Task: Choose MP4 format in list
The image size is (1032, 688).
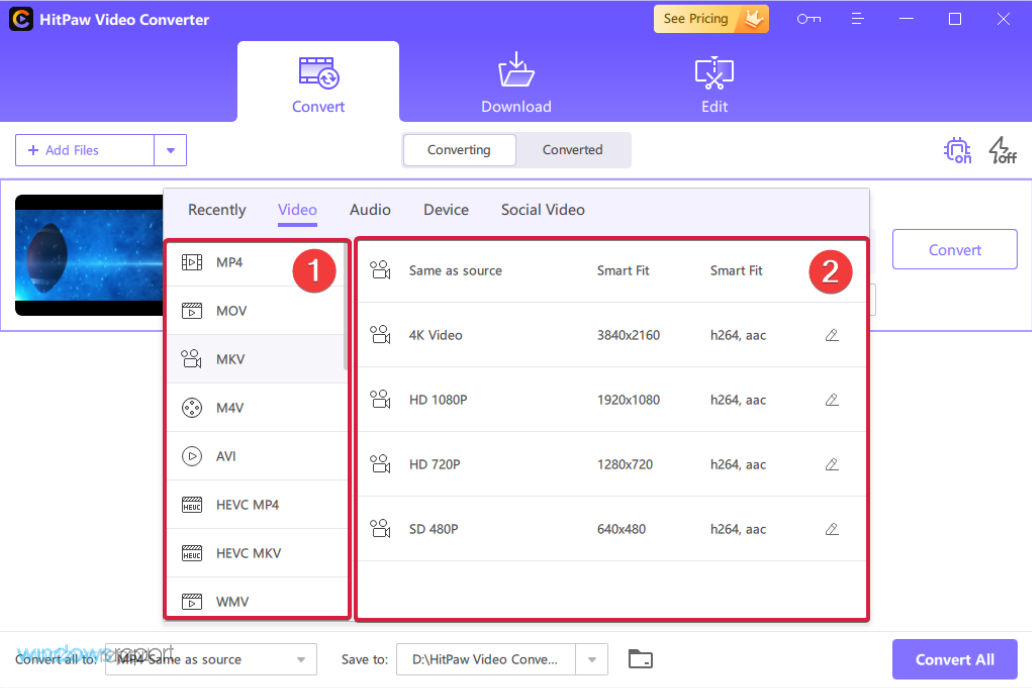Action: (257, 263)
